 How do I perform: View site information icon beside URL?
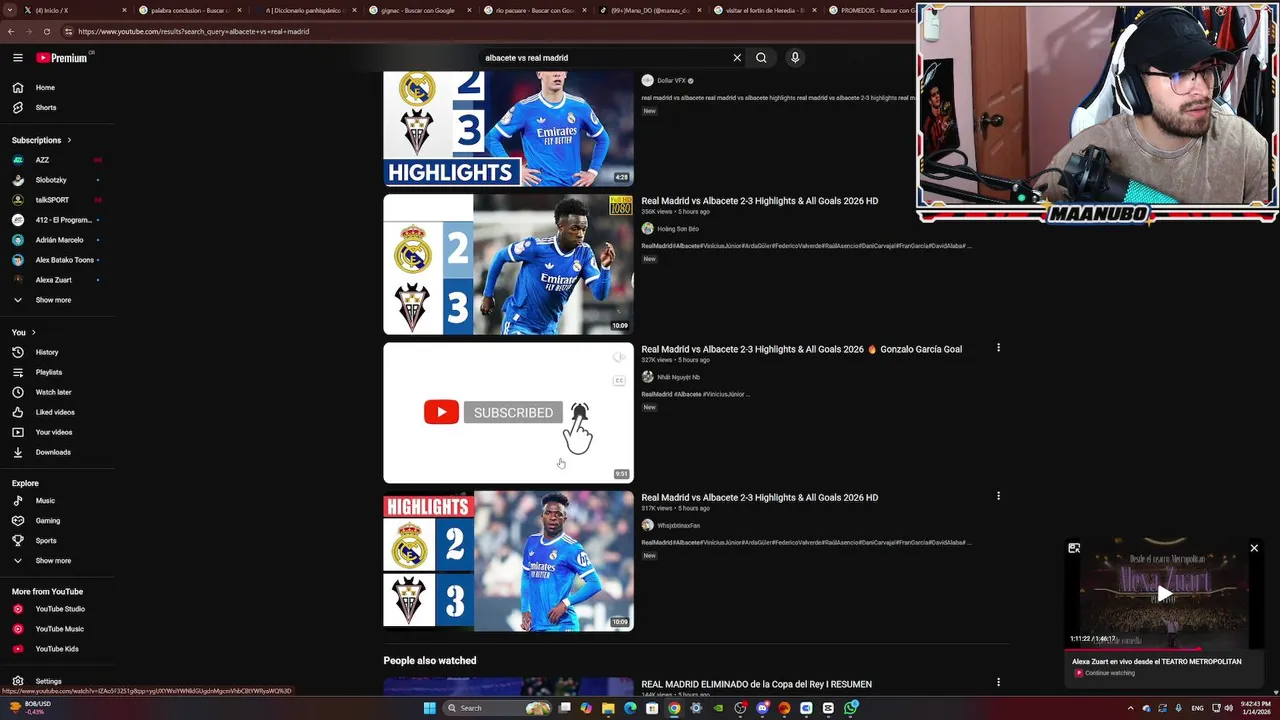pos(68,31)
